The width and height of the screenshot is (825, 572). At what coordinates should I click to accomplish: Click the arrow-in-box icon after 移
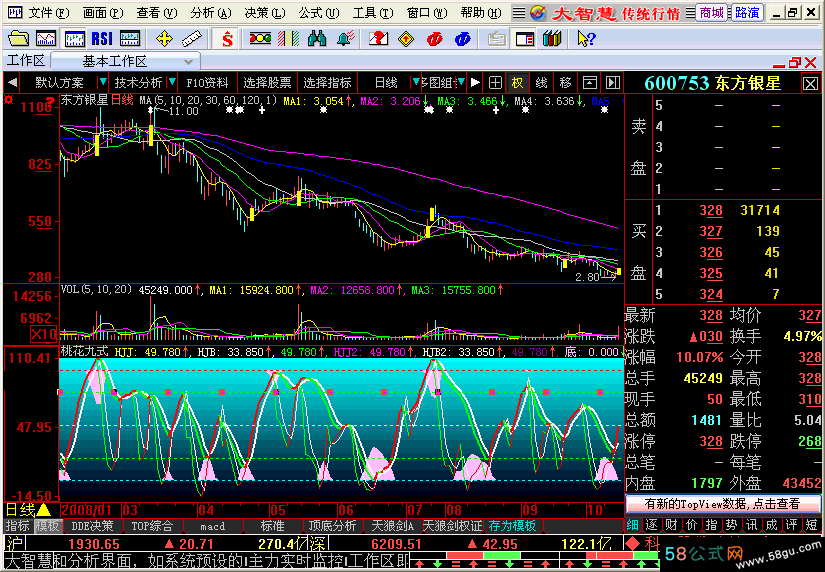(589, 83)
